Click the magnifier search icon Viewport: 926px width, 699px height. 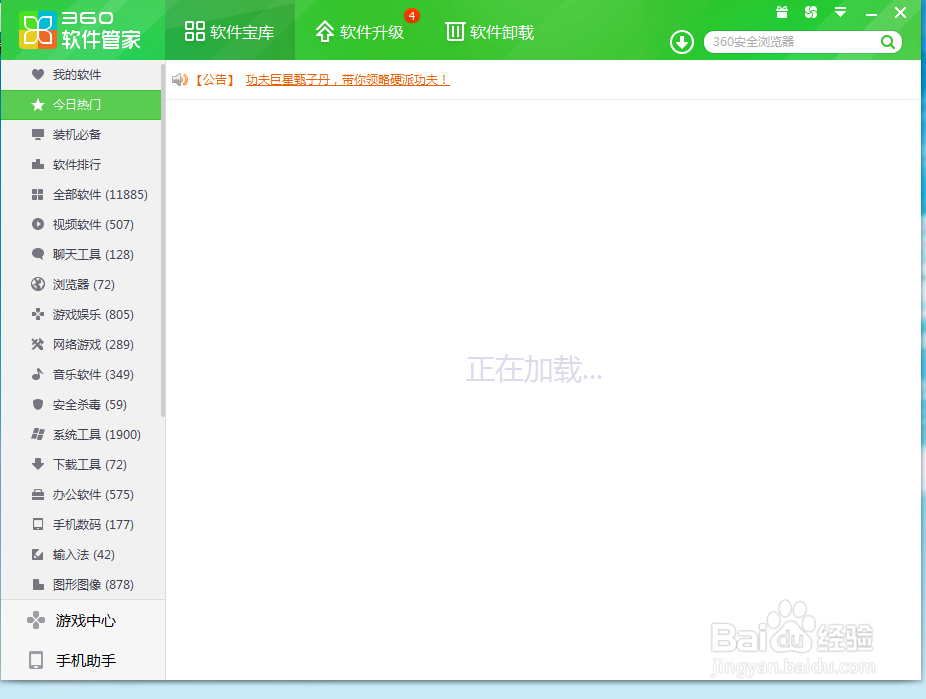pos(888,42)
